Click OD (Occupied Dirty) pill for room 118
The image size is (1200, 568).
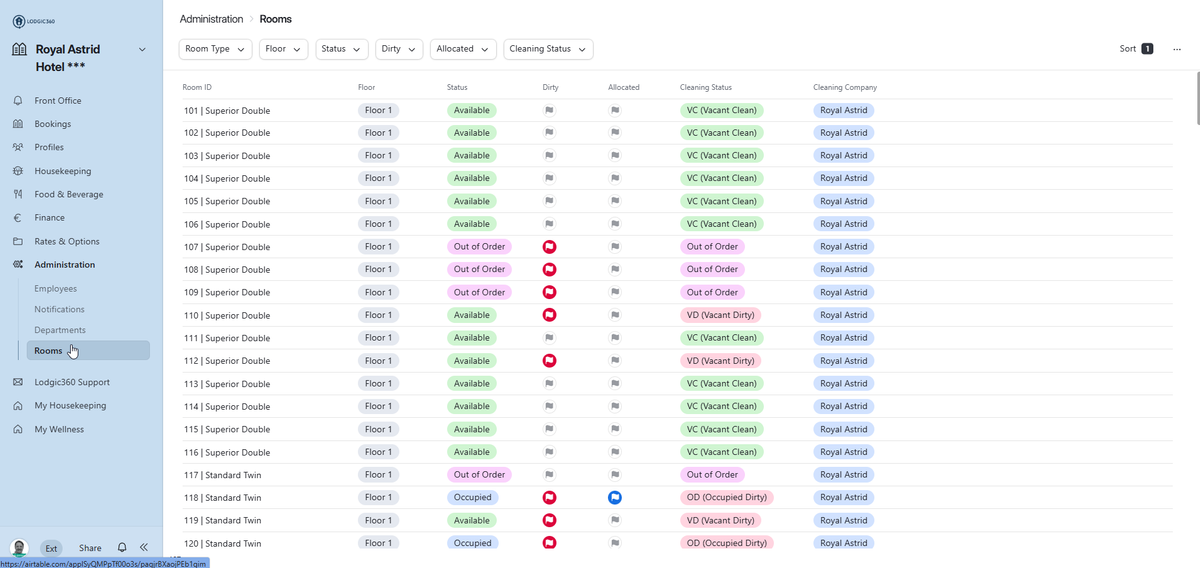727,497
